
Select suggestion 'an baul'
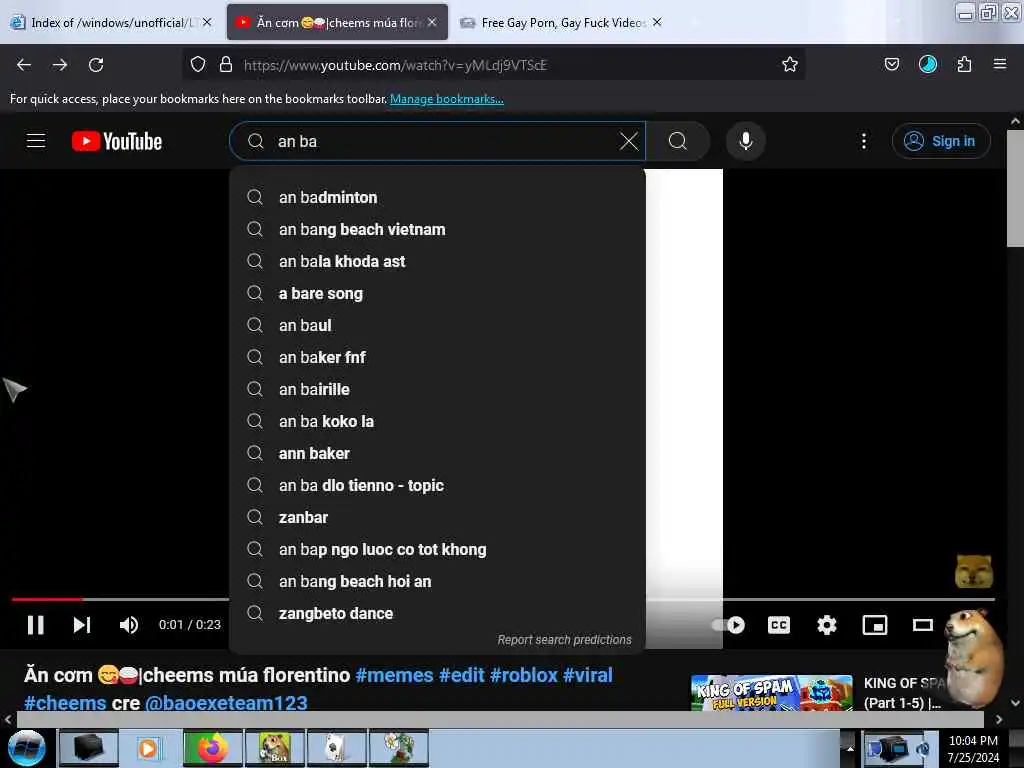437,325
